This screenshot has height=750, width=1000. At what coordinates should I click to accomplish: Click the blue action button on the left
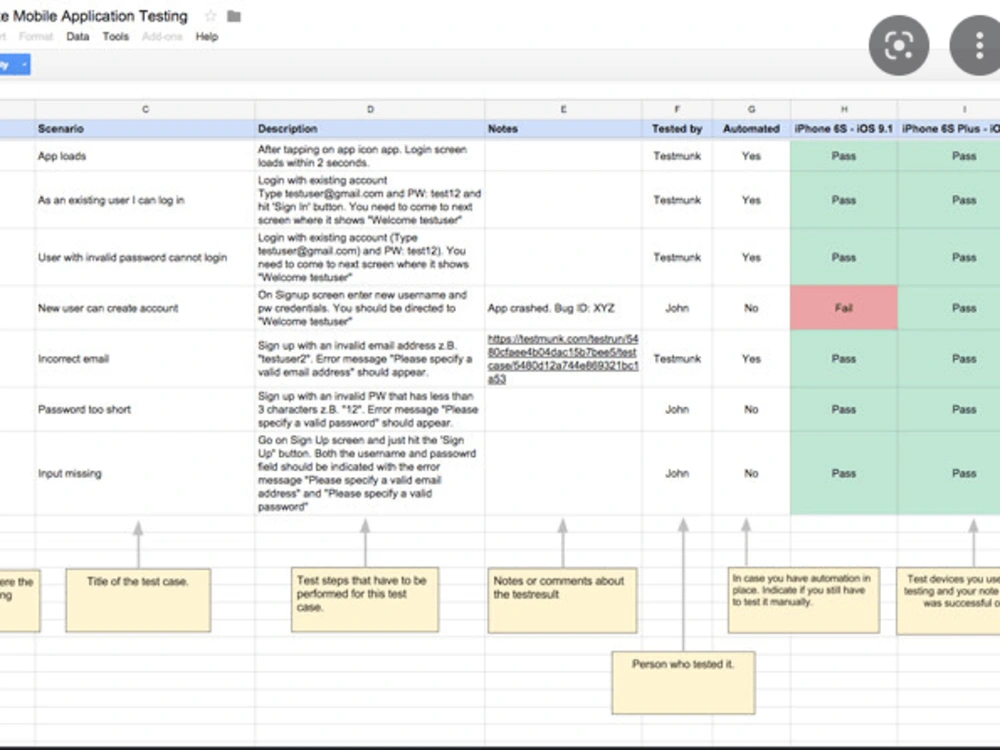tap(10, 64)
